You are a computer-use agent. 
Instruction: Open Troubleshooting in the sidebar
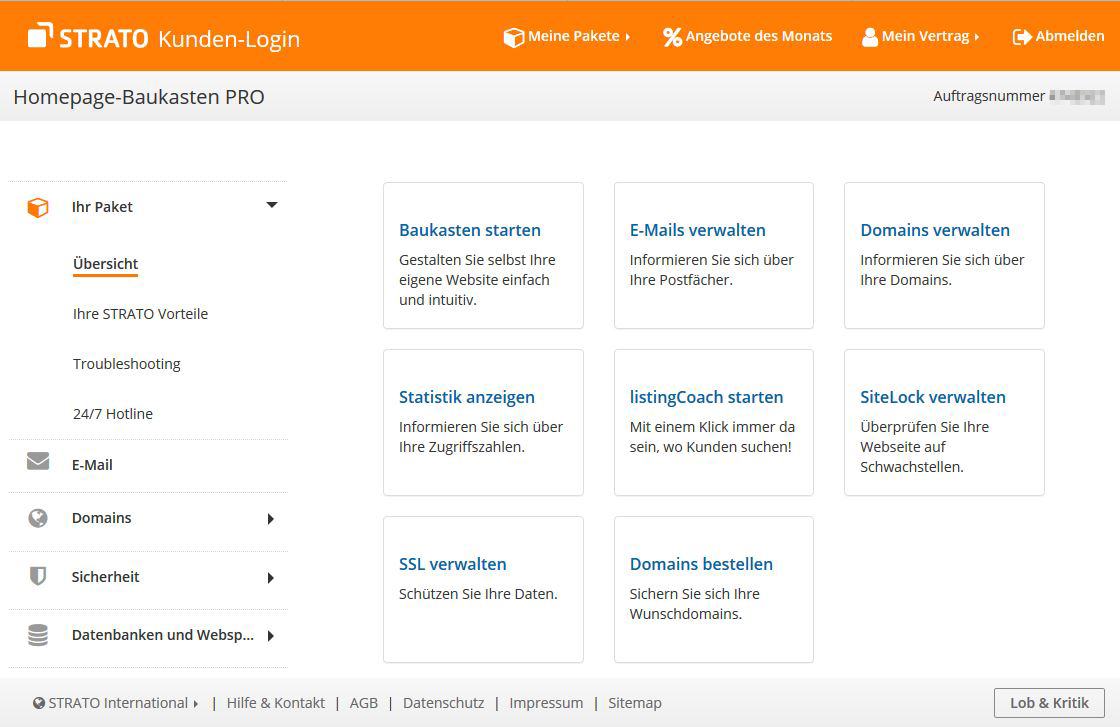click(x=126, y=364)
